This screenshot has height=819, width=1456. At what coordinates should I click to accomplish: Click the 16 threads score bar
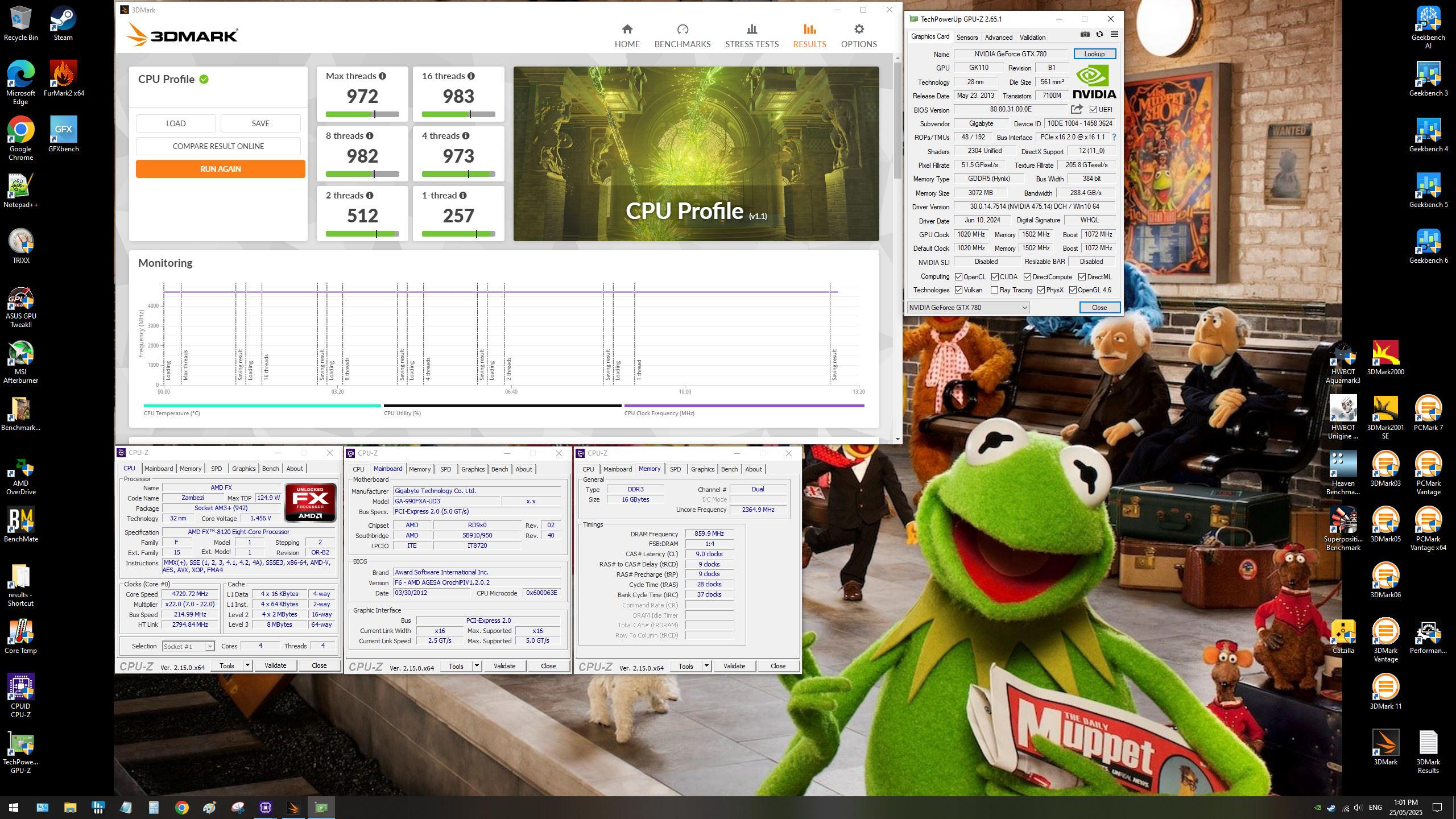click(458, 114)
